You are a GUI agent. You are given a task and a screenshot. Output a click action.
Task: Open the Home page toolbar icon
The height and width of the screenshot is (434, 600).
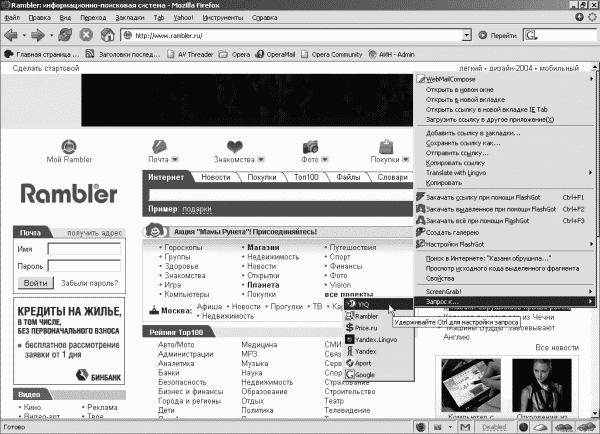tap(107, 35)
